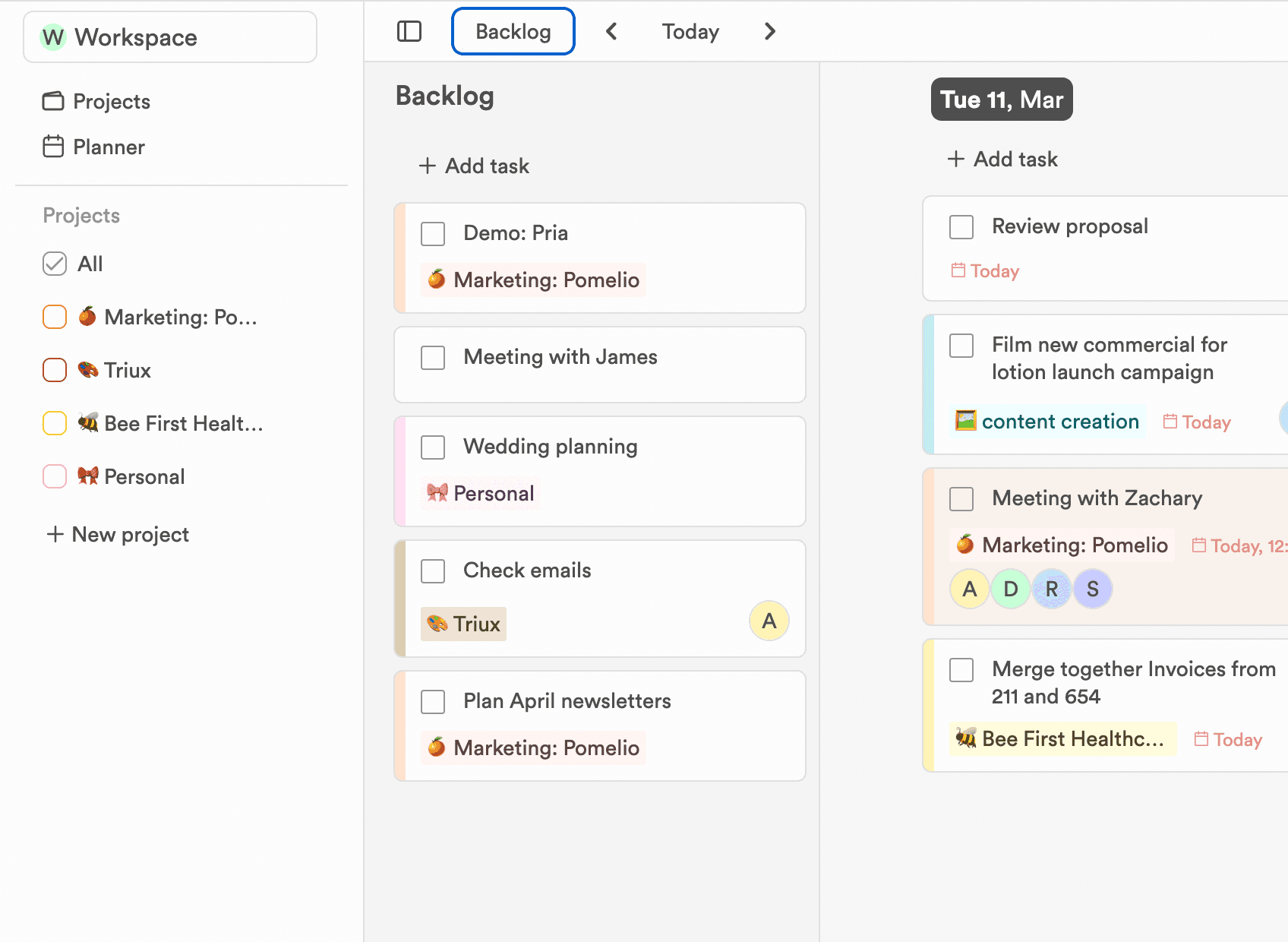
Task: Check off the Demo: Pria task
Action: pyautogui.click(x=433, y=233)
